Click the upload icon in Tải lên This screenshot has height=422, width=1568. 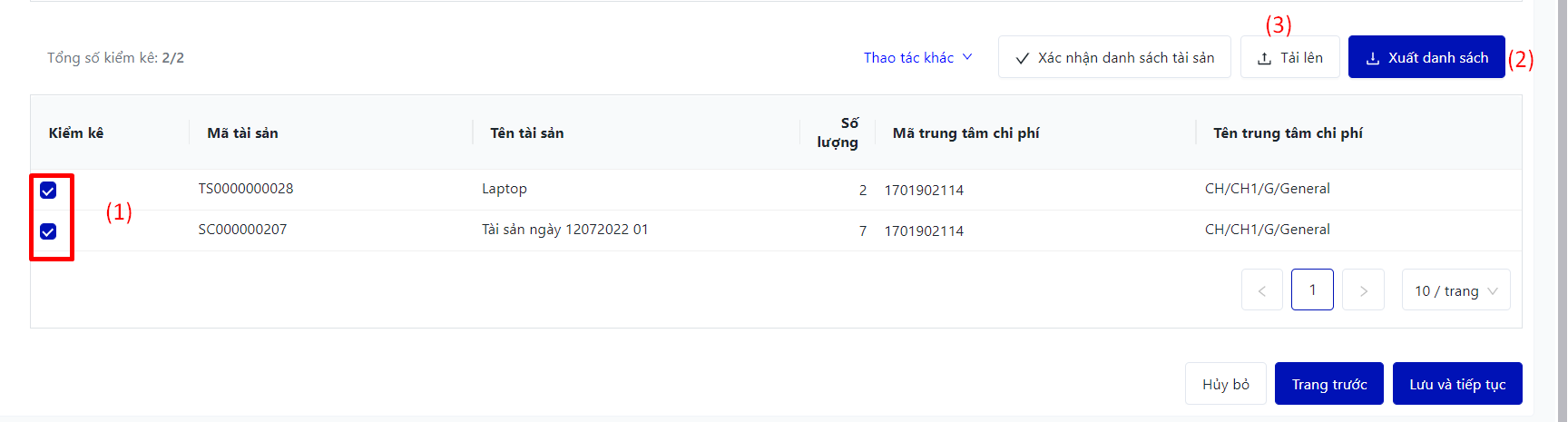click(1264, 58)
